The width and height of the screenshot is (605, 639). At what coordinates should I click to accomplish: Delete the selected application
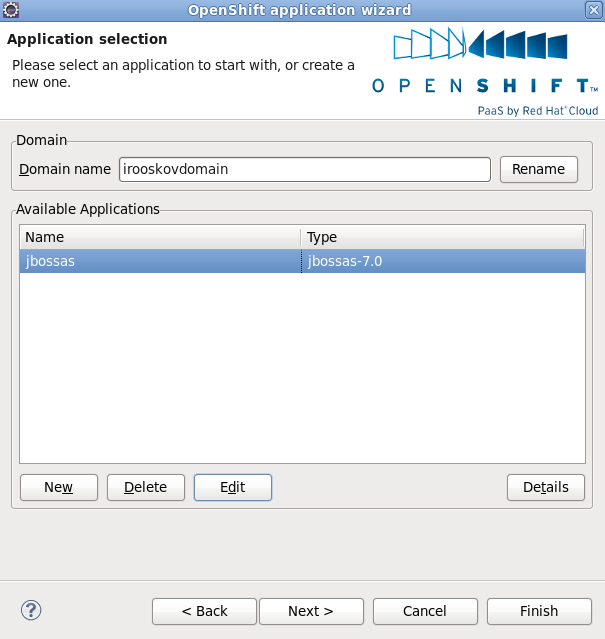tap(146, 487)
